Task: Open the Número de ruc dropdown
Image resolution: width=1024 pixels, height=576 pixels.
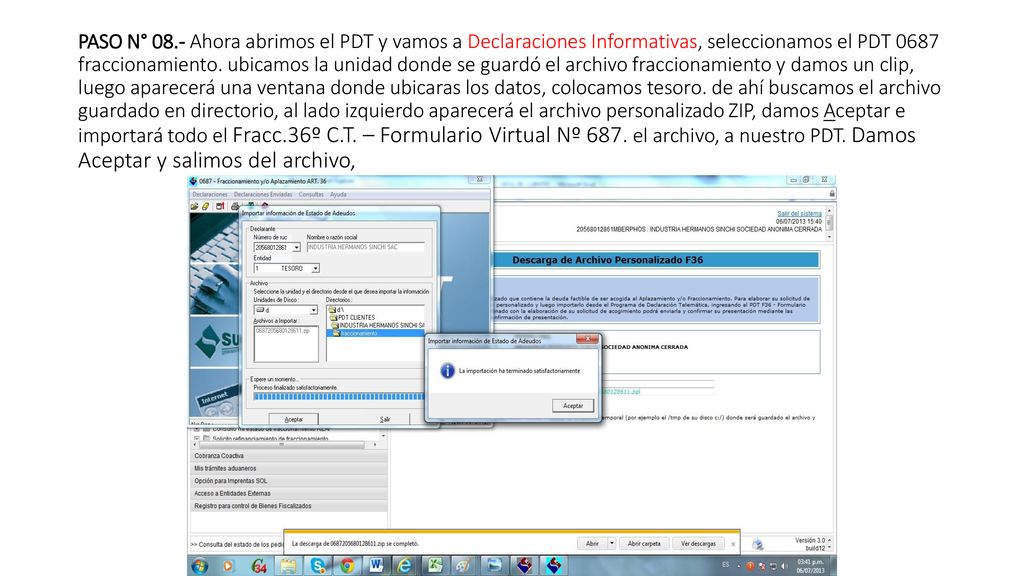Action: (296, 248)
